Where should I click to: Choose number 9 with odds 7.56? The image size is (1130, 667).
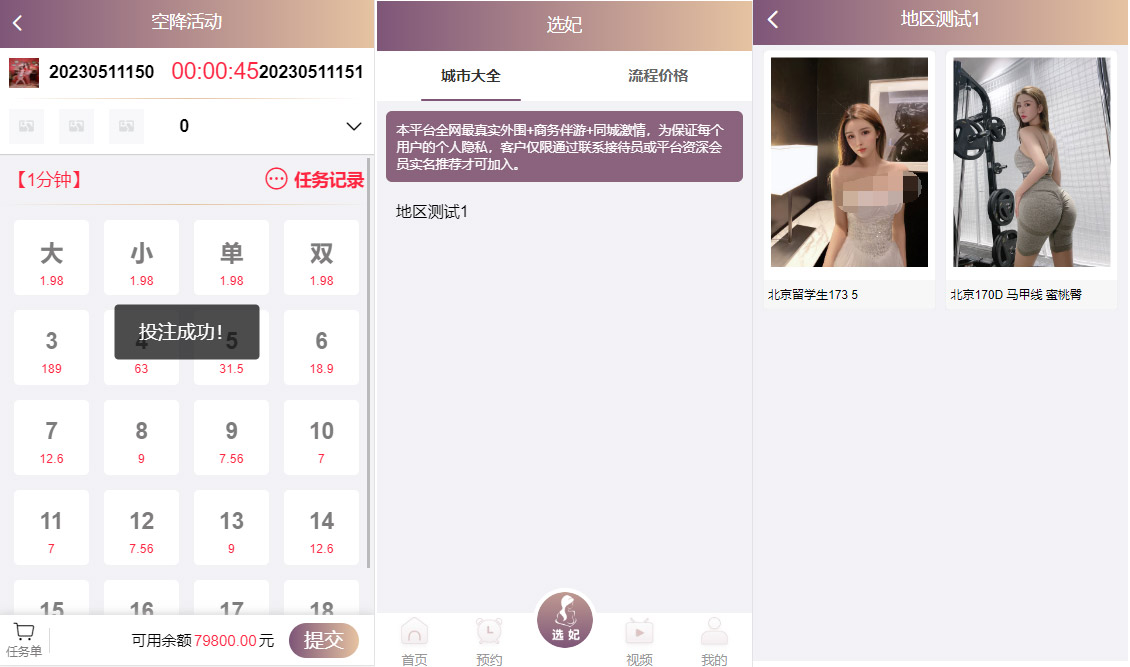[x=231, y=438]
